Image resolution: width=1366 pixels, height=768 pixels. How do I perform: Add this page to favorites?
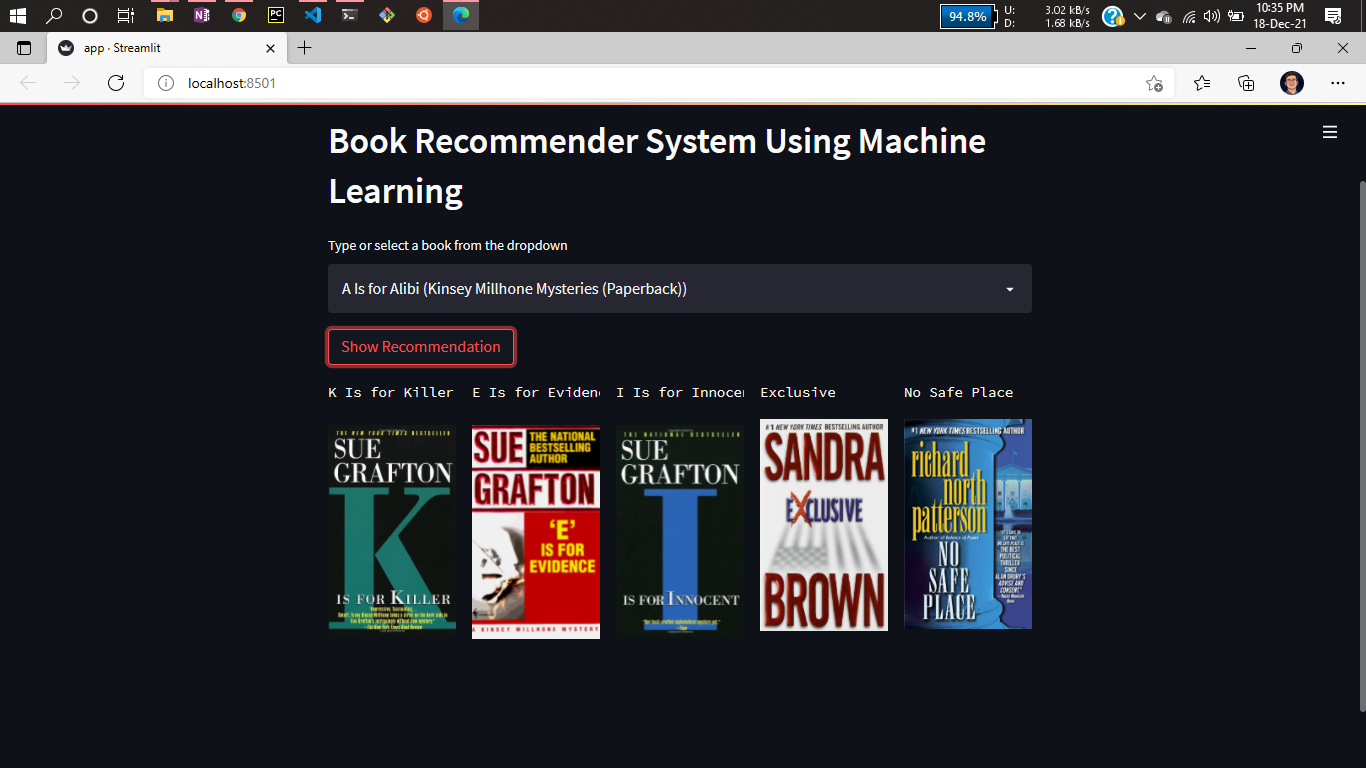click(1154, 84)
